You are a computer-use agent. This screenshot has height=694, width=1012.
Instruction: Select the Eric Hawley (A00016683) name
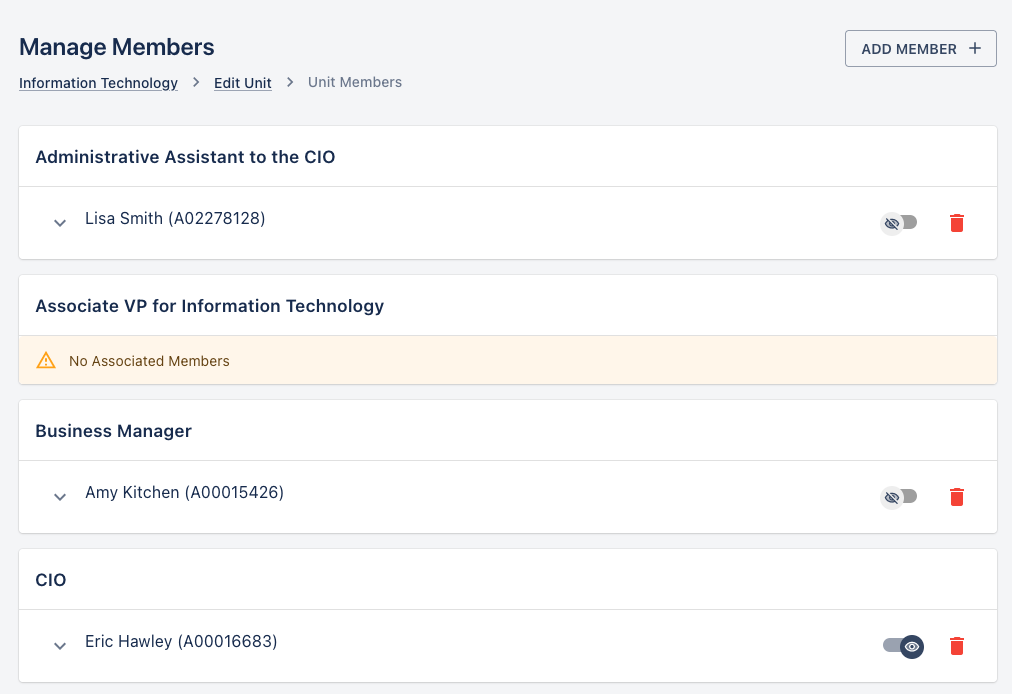(x=181, y=642)
